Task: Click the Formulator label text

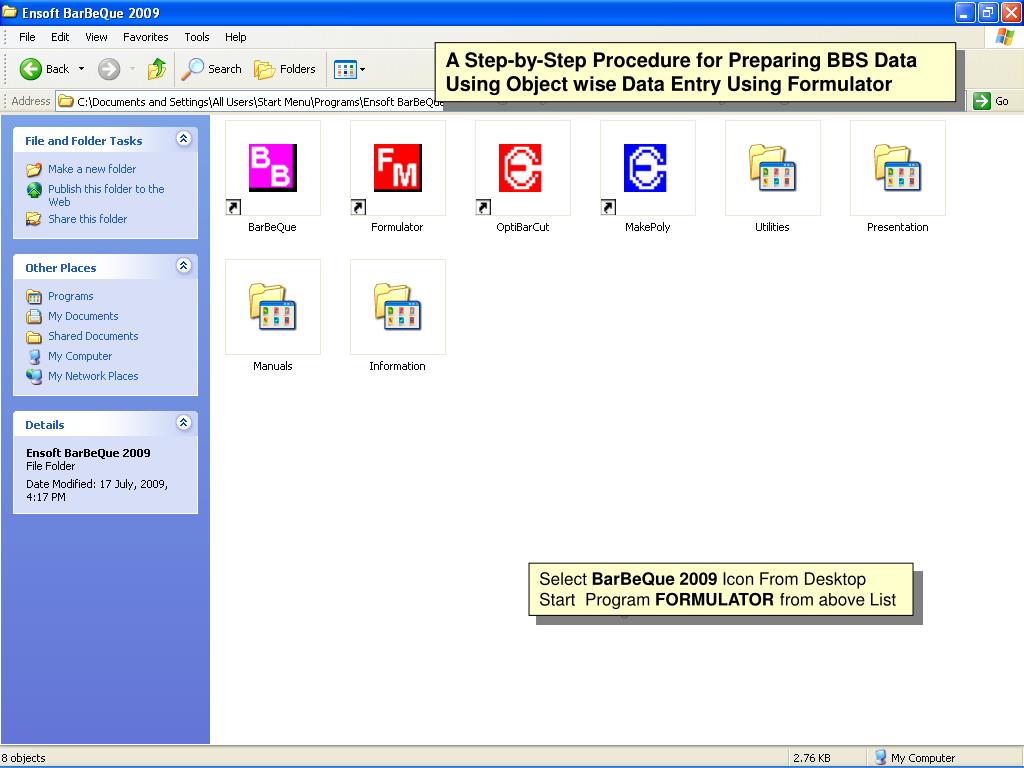Action: (397, 227)
